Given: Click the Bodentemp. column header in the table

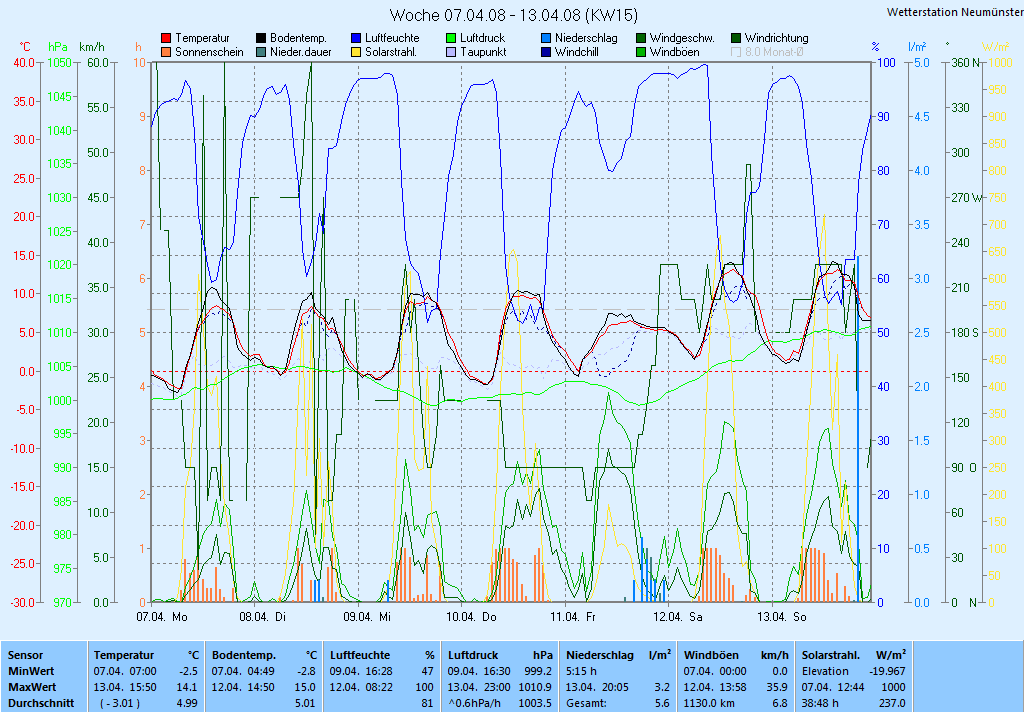Looking at the screenshot, I should [244, 655].
